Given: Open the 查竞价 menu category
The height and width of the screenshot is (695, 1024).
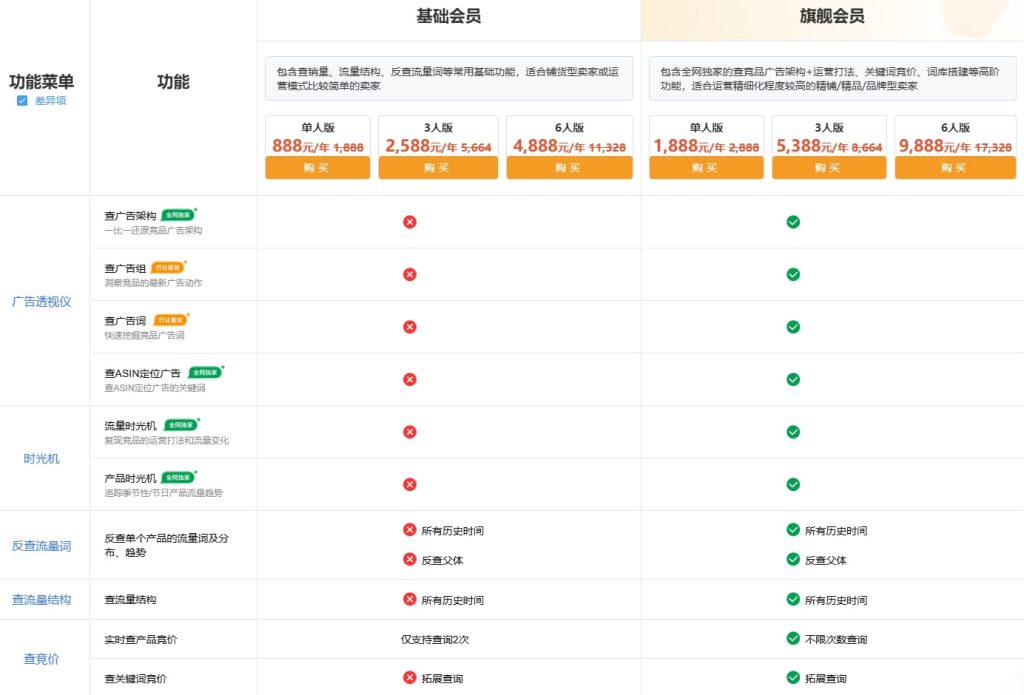Looking at the screenshot, I should click(42, 659).
